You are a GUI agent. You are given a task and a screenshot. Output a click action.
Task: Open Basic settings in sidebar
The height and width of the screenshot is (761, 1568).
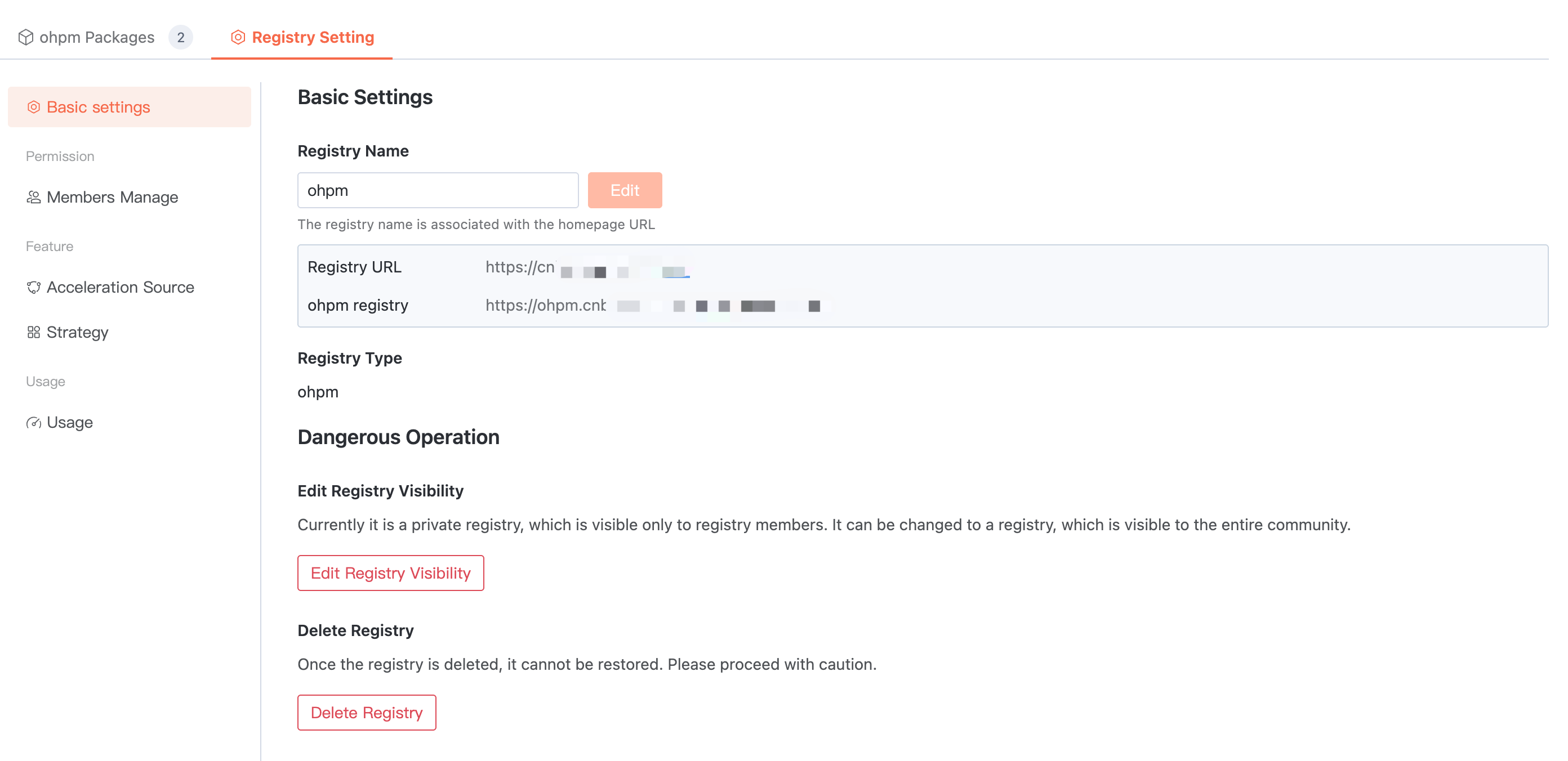[x=99, y=107]
